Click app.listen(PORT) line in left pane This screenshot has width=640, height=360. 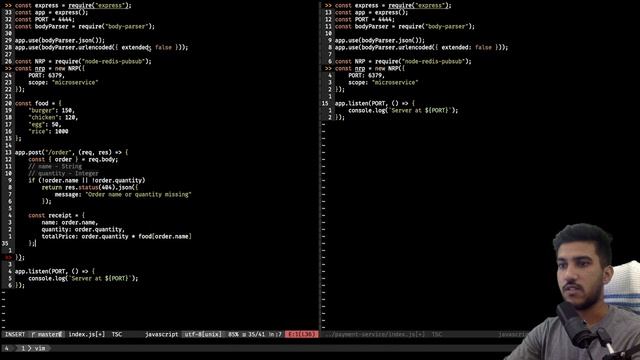click(55, 271)
